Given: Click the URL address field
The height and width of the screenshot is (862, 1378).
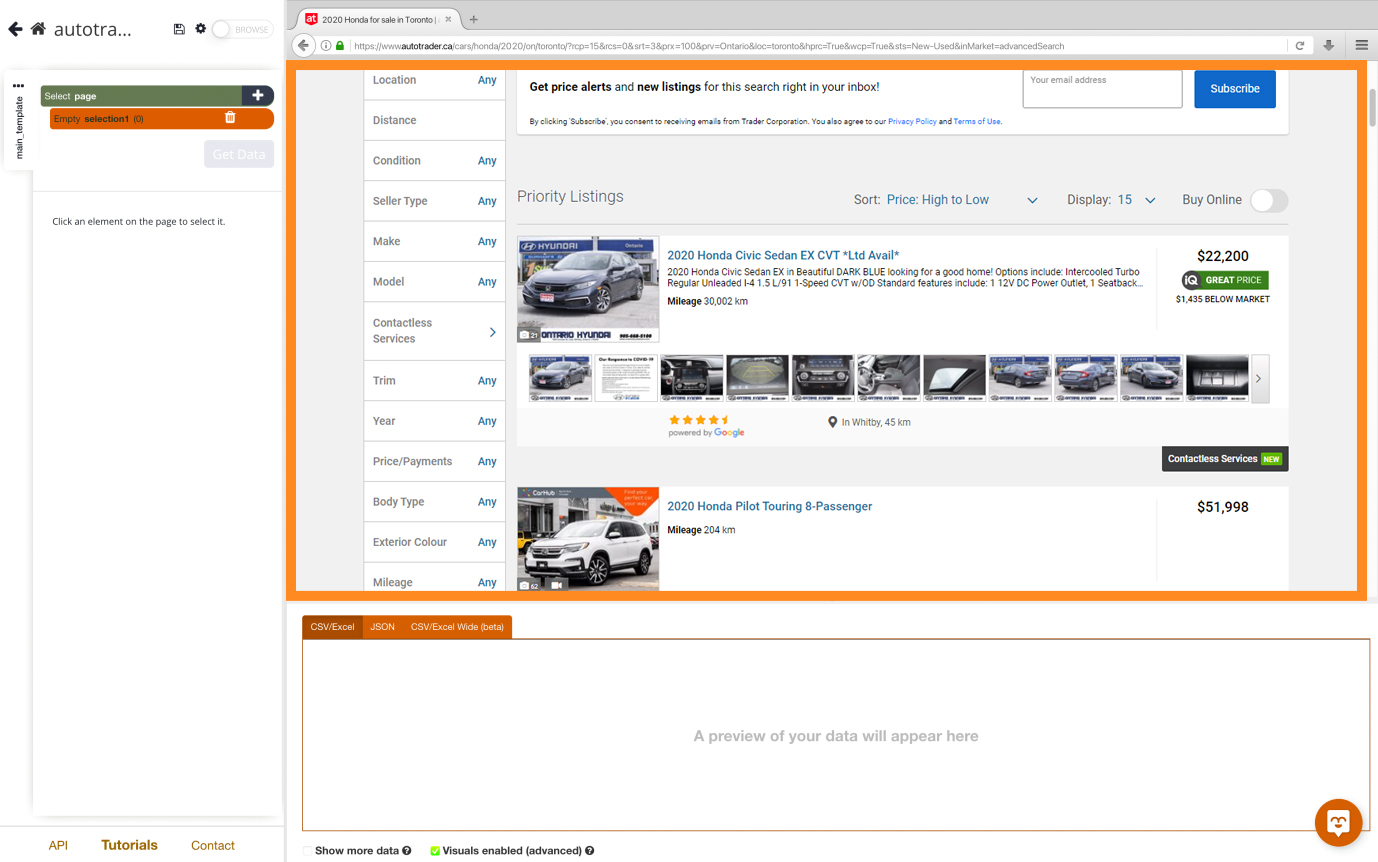Looking at the screenshot, I should click(820, 45).
